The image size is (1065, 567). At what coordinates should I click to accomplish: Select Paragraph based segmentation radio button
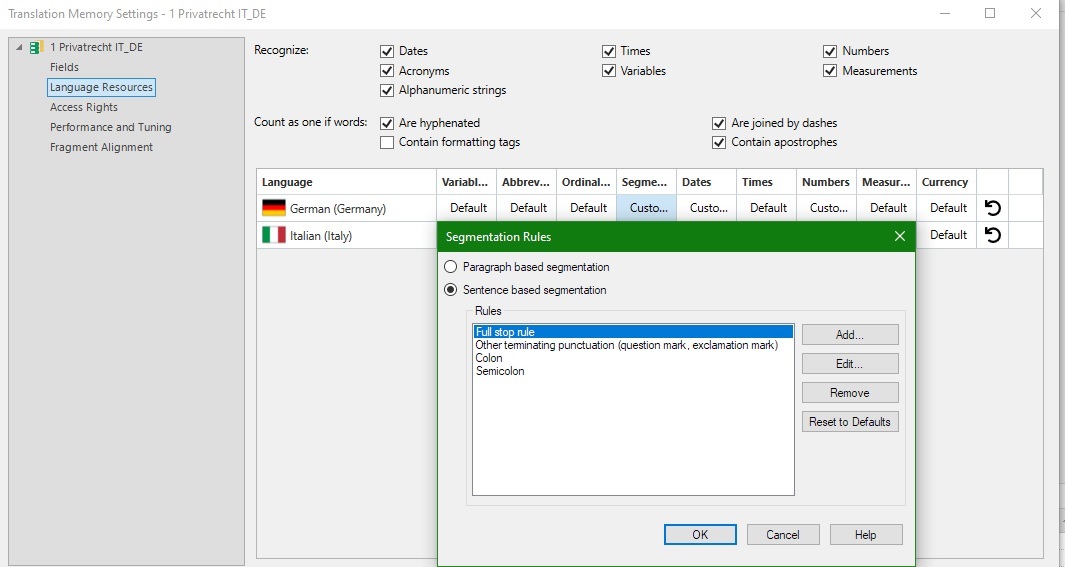[450, 267]
